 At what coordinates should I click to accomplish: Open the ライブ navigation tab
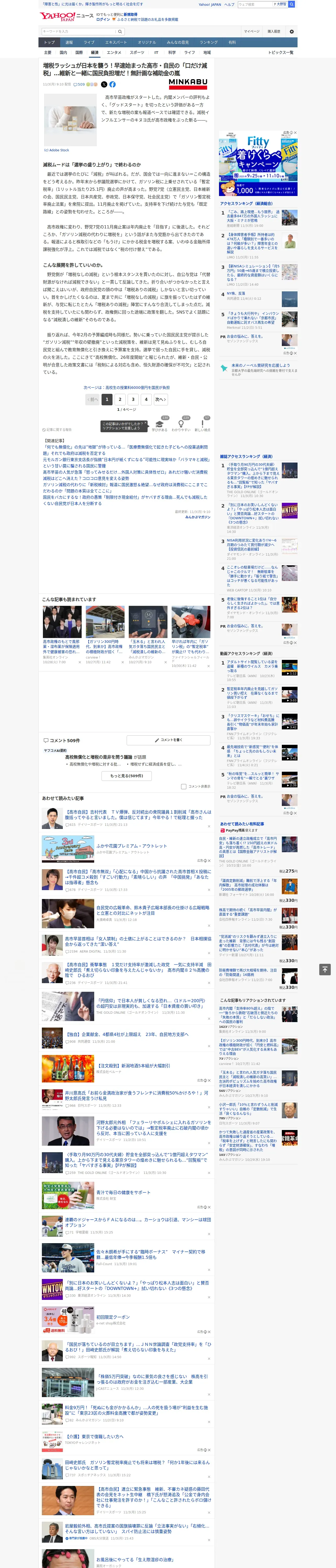click(x=89, y=42)
